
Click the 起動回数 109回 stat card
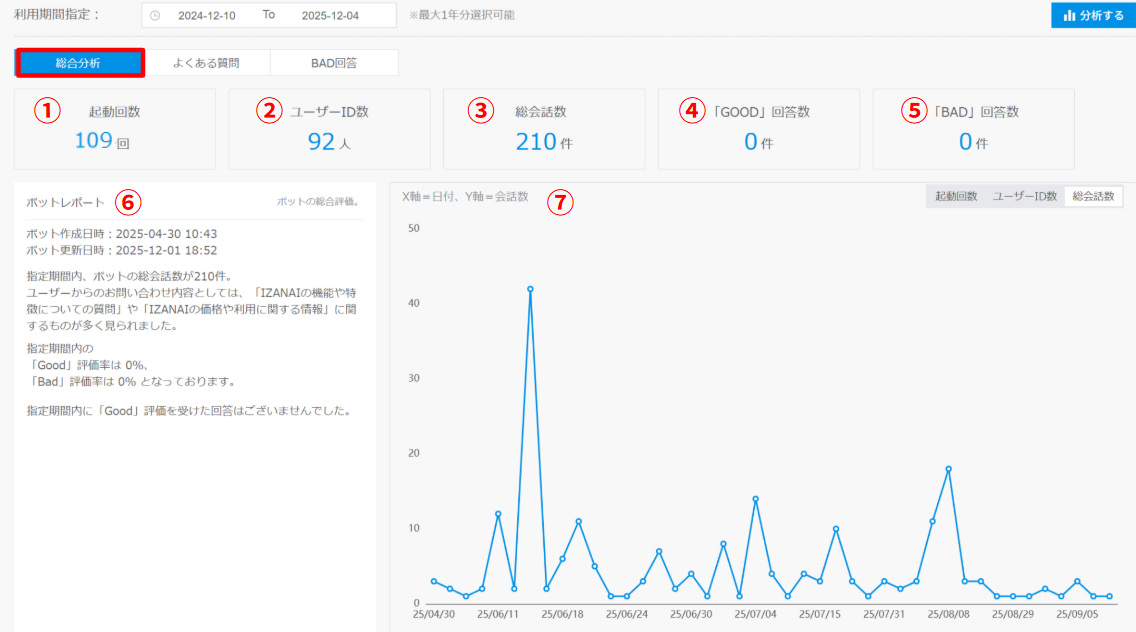114,129
